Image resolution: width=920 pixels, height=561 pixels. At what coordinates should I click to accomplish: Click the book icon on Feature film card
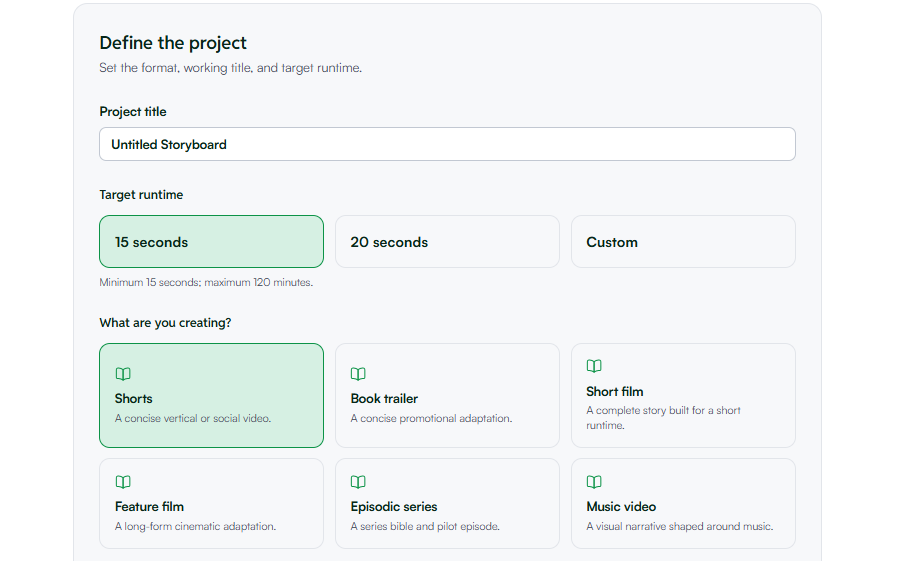tap(123, 482)
